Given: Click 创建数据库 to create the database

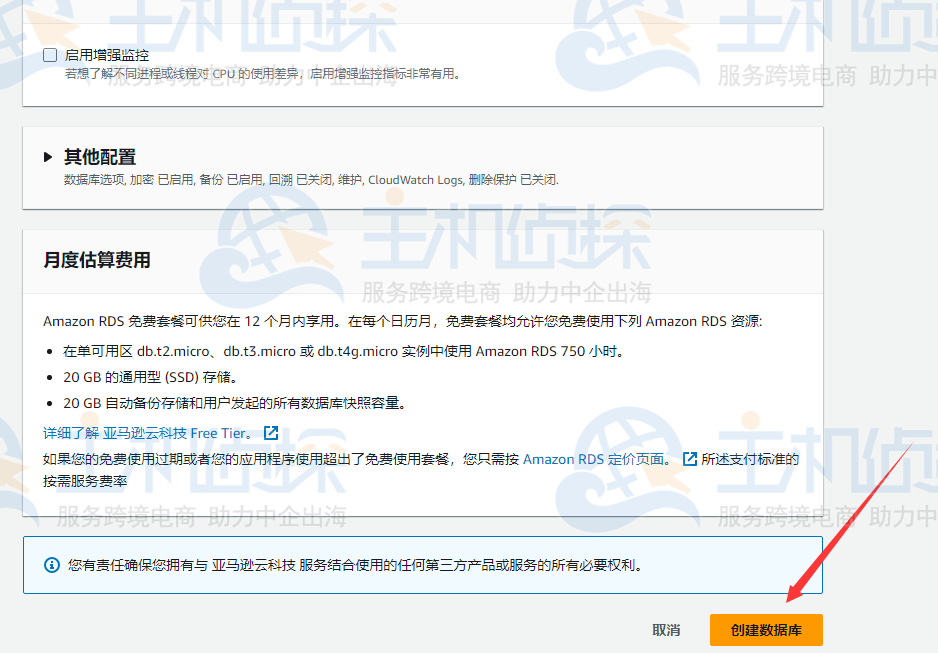Looking at the screenshot, I should click(x=768, y=630).
